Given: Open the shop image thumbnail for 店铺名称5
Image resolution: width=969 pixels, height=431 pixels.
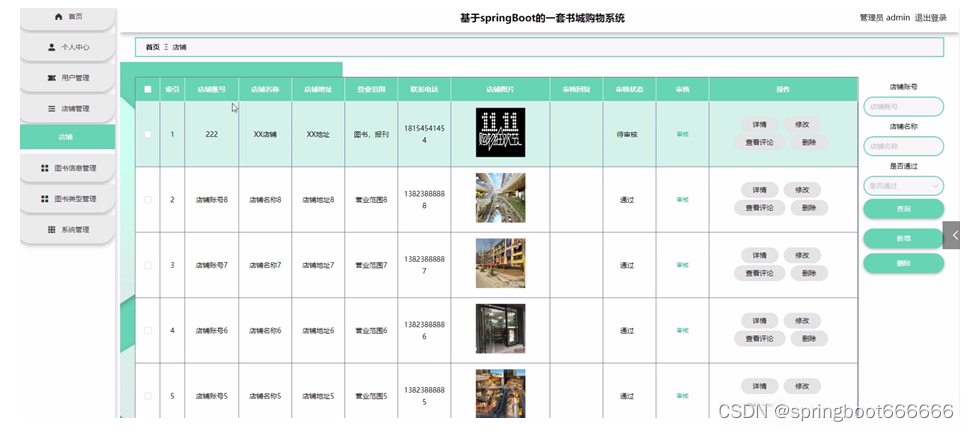Looking at the screenshot, I should pyautogui.click(x=501, y=393).
